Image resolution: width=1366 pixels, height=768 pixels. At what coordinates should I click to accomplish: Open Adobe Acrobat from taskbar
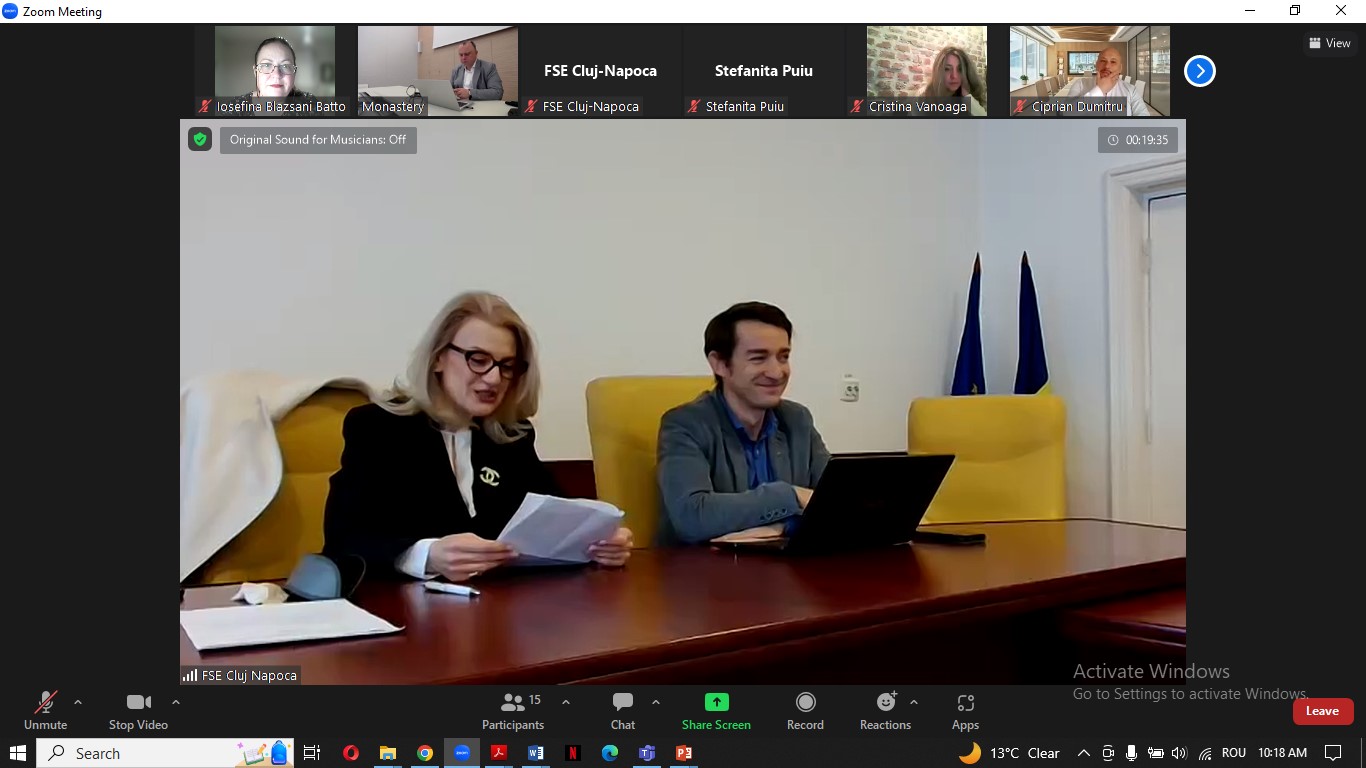pos(499,753)
